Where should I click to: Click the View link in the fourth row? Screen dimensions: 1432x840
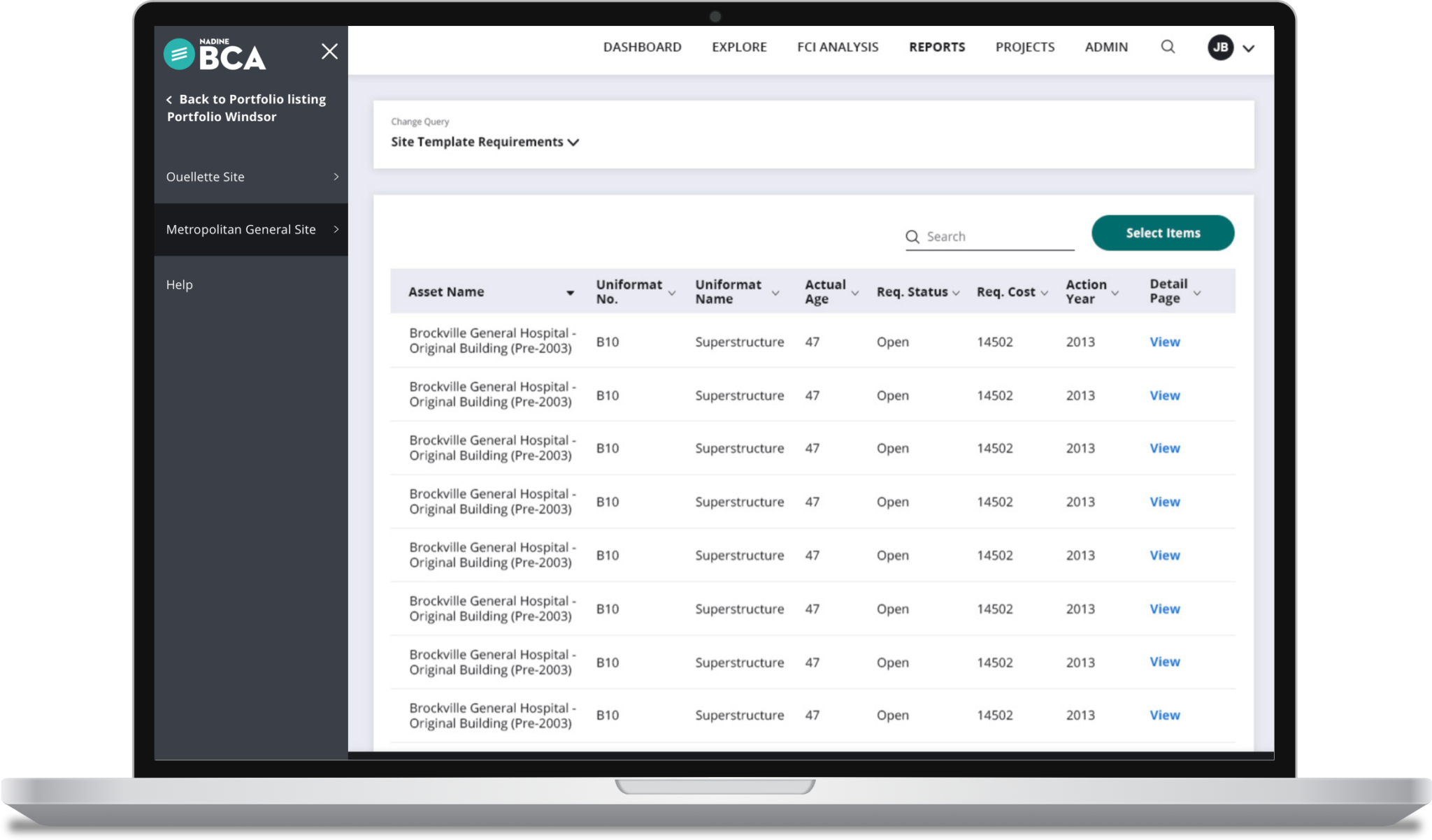click(x=1165, y=502)
